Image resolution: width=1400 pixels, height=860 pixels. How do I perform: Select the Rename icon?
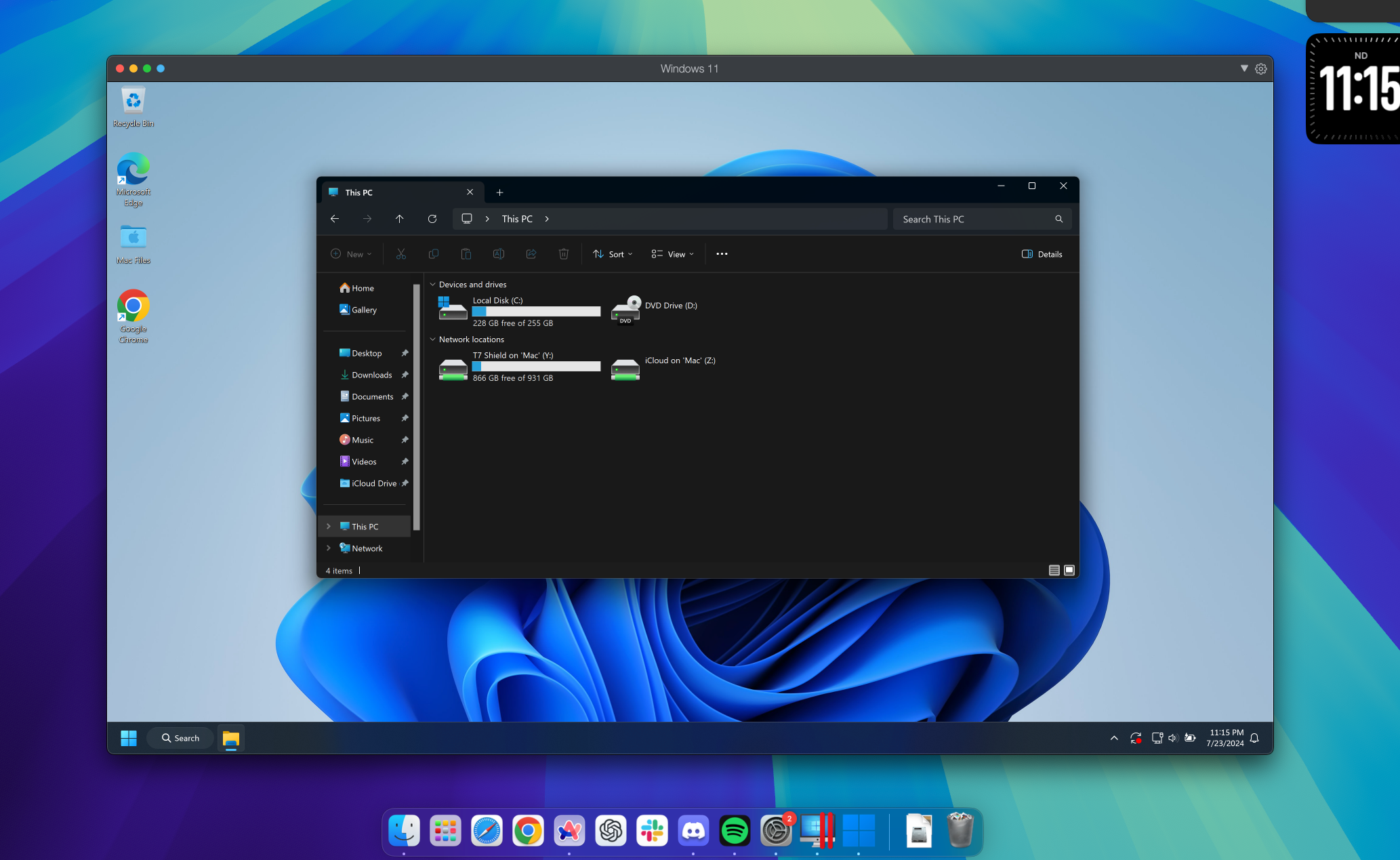(499, 253)
